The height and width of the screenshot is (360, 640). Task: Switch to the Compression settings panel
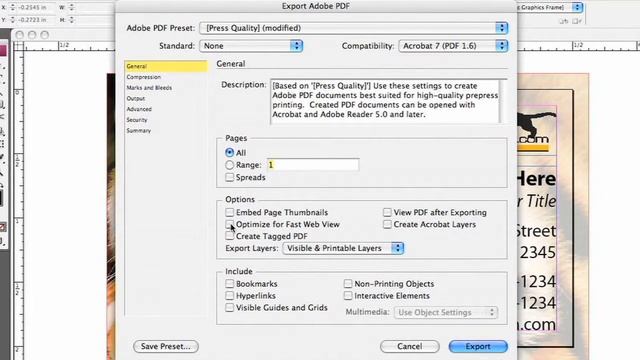(143, 77)
